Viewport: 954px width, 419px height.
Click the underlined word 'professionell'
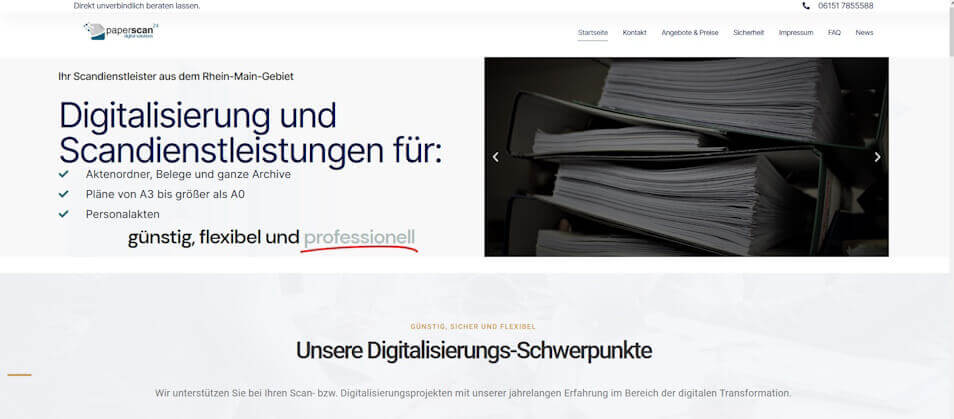point(360,238)
